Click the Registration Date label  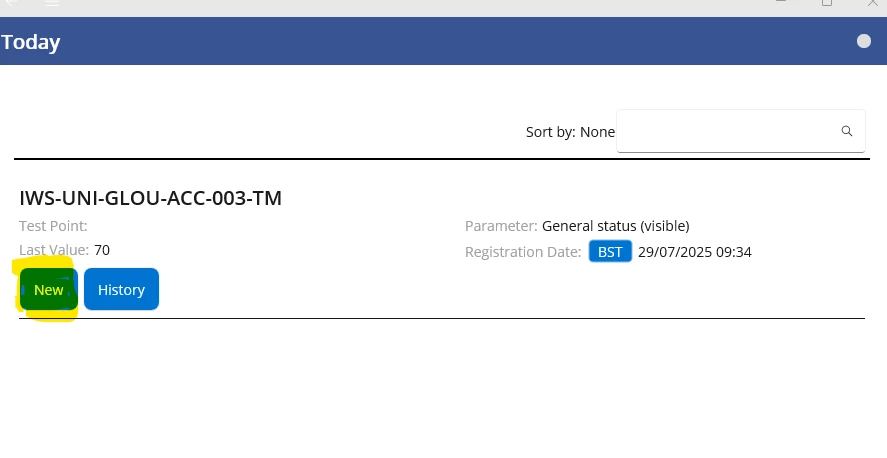(x=523, y=252)
